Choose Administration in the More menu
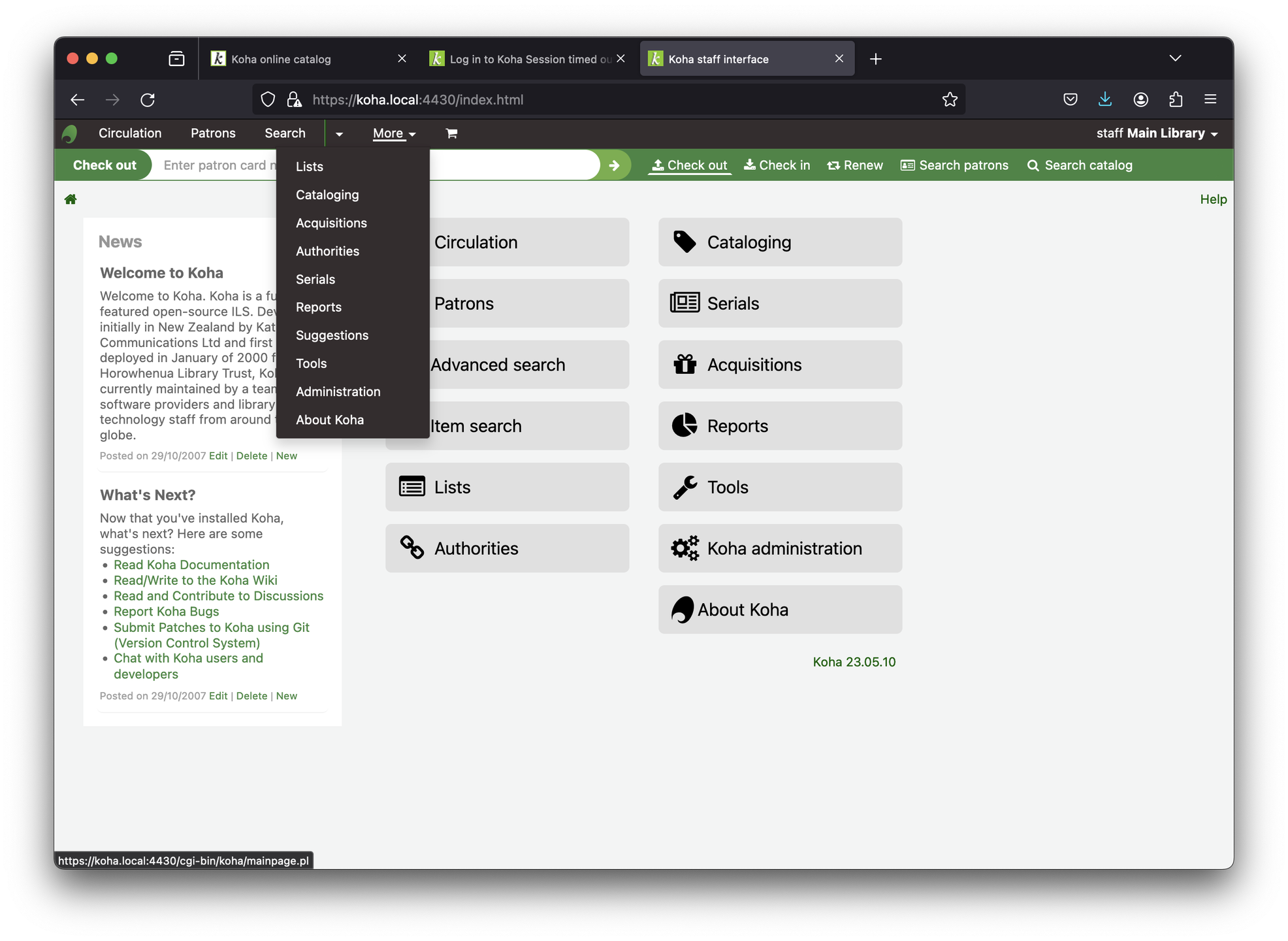Screen dimensions: 1288x941 [x=338, y=391]
